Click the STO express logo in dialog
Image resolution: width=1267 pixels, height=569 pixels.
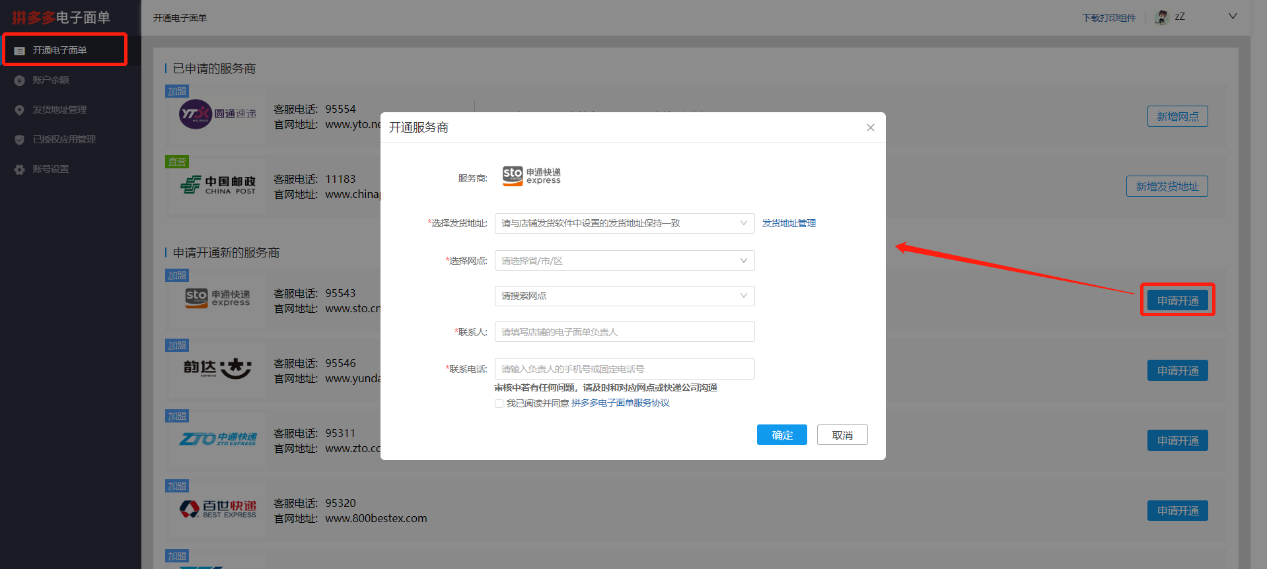tap(531, 176)
